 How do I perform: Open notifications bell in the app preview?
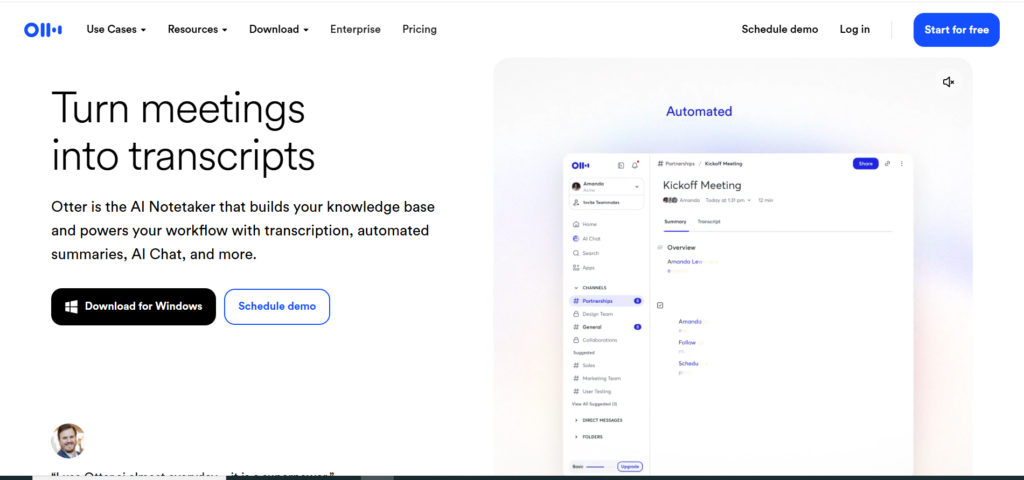click(x=635, y=165)
